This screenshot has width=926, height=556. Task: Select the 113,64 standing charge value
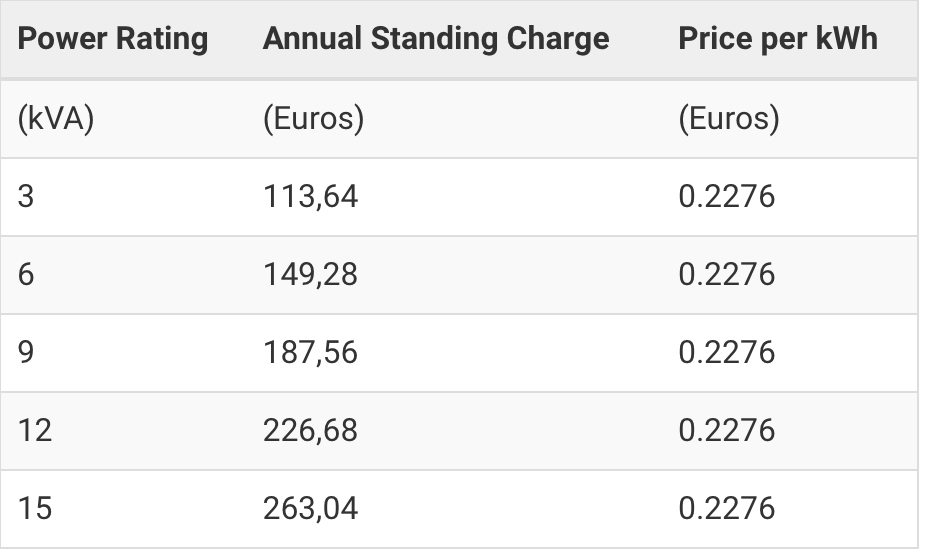310,196
